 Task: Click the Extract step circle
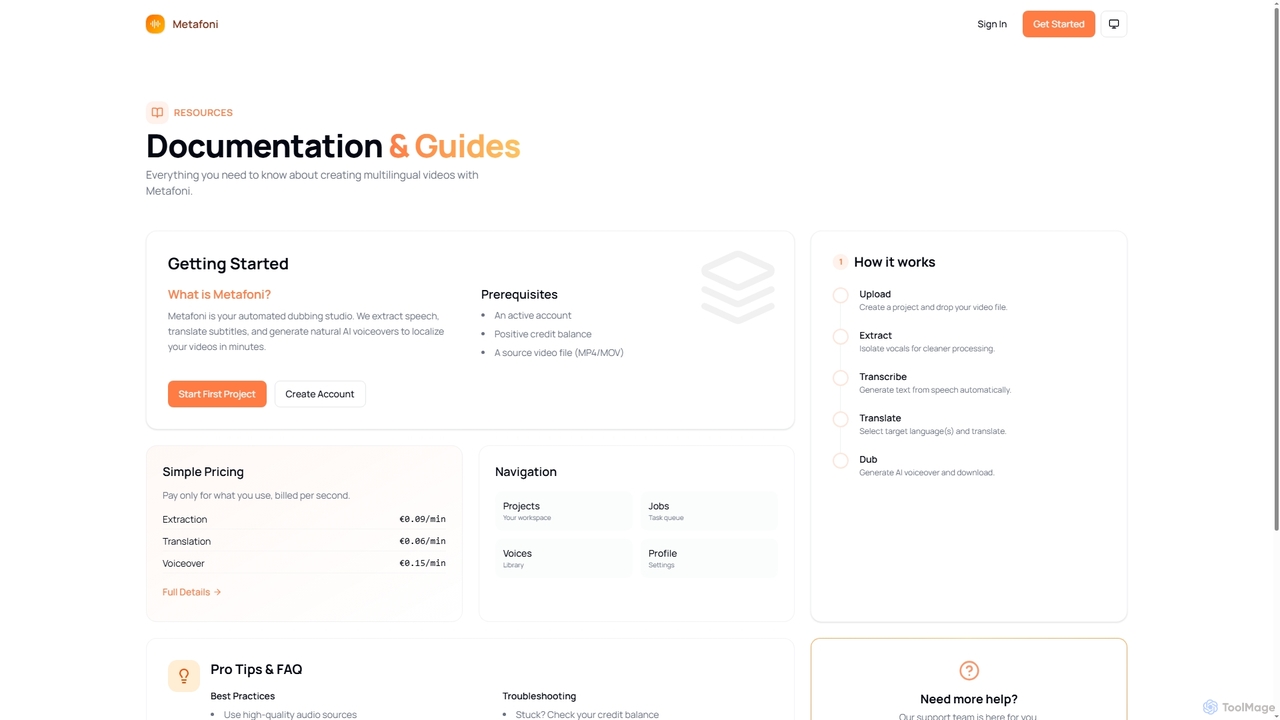point(840,337)
